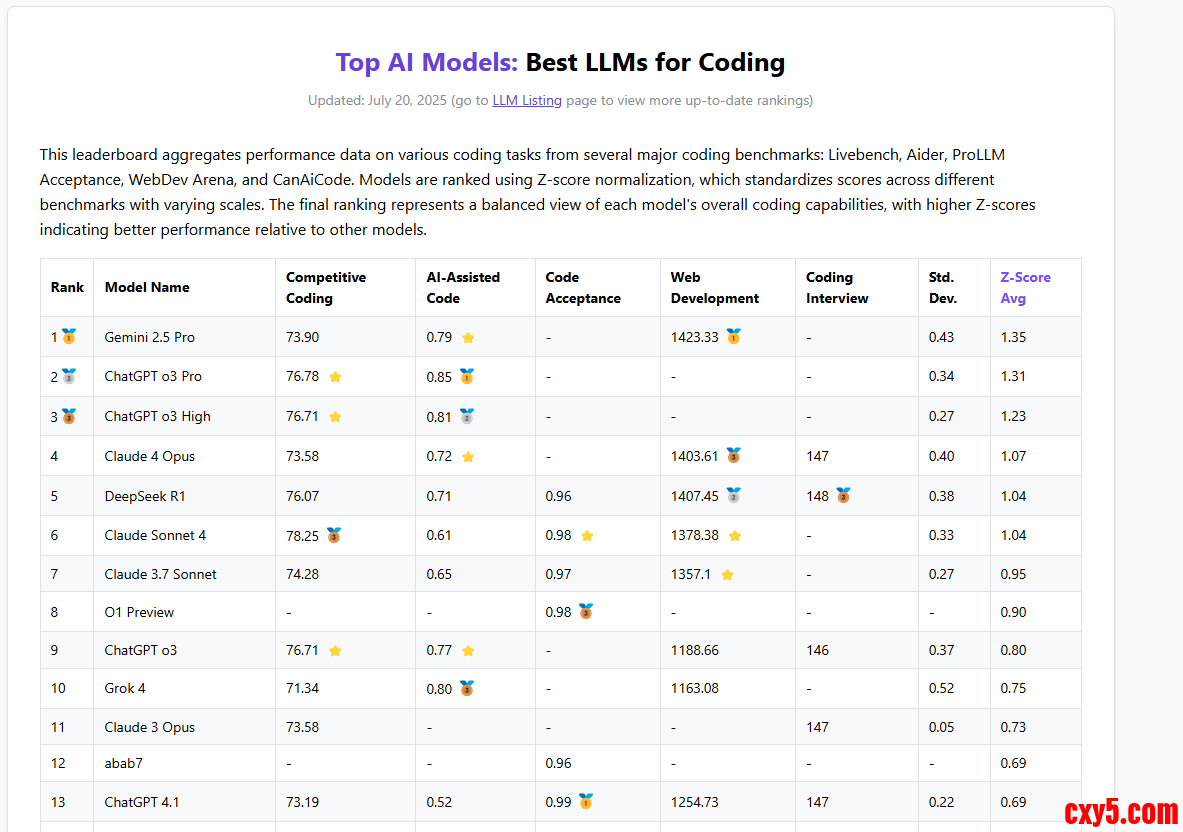Image resolution: width=1183 pixels, height=832 pixels.
Task: Click star icon next to Claude 3.7 Sonnet's 1357.1
Action: point(727,575)
